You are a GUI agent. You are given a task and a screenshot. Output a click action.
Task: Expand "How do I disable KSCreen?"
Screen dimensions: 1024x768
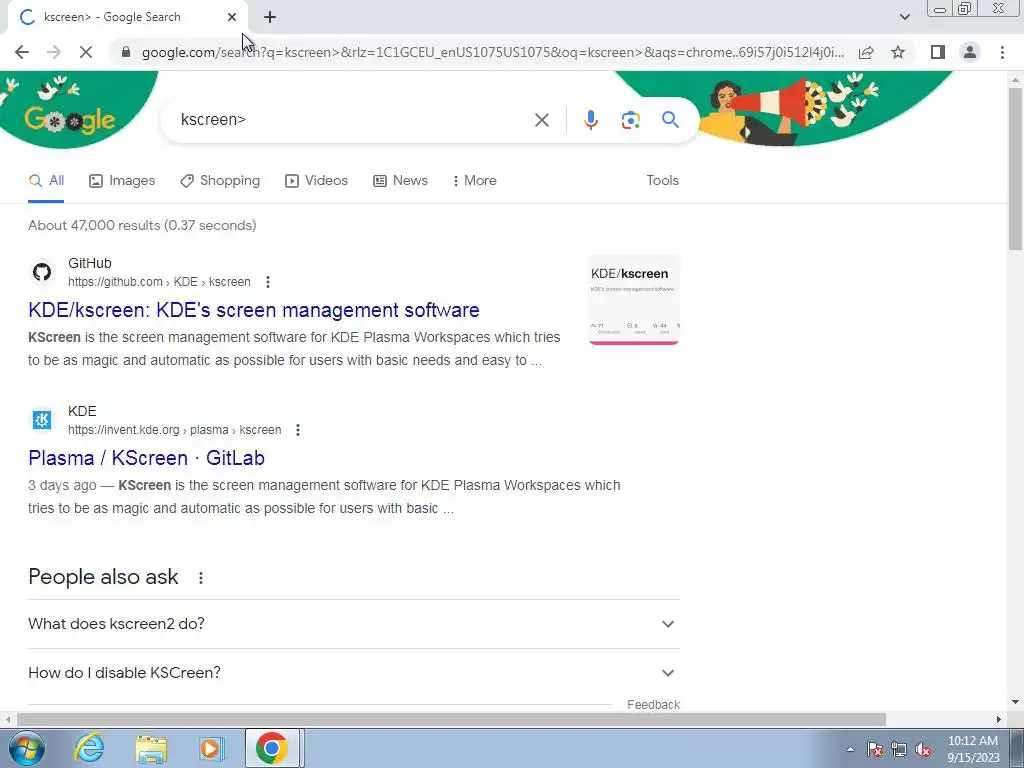coord(353,673)
